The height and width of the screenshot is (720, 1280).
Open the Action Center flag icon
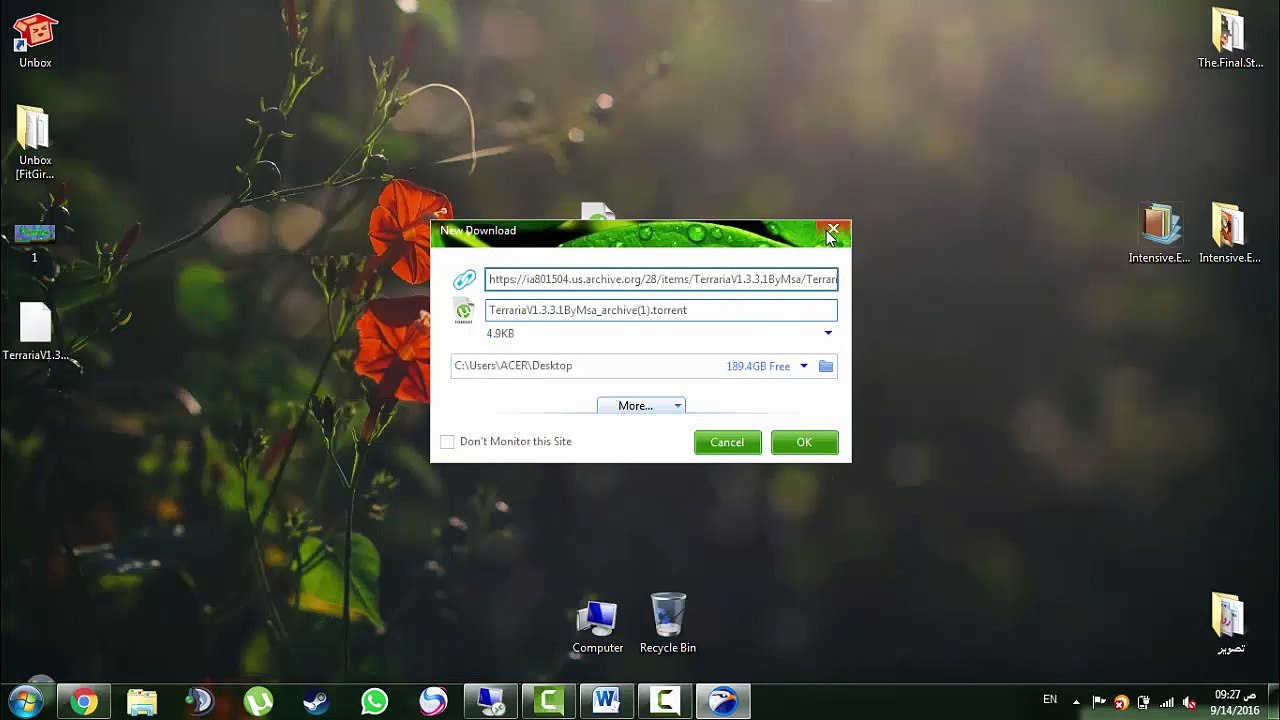click(1099, 702)
